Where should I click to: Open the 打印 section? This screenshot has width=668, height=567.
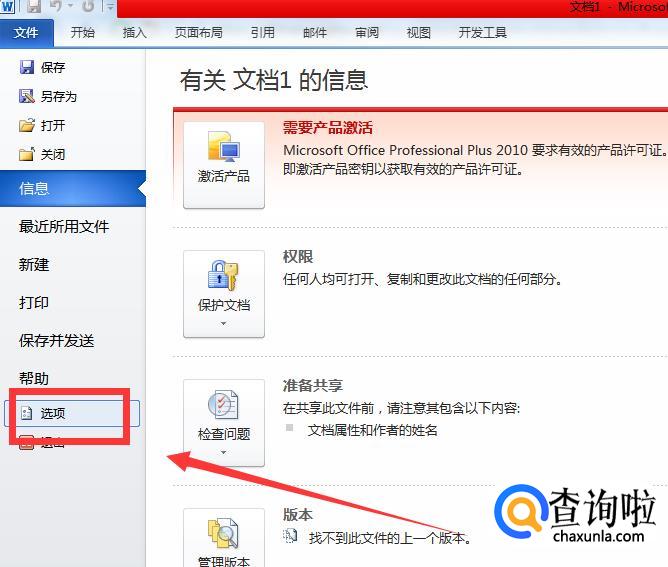coord(34,302)
